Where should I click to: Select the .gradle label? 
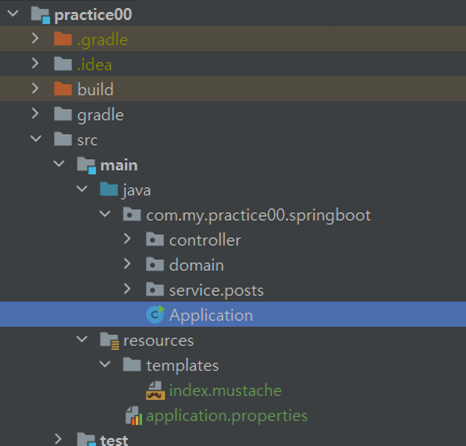(x=103, y=40)
